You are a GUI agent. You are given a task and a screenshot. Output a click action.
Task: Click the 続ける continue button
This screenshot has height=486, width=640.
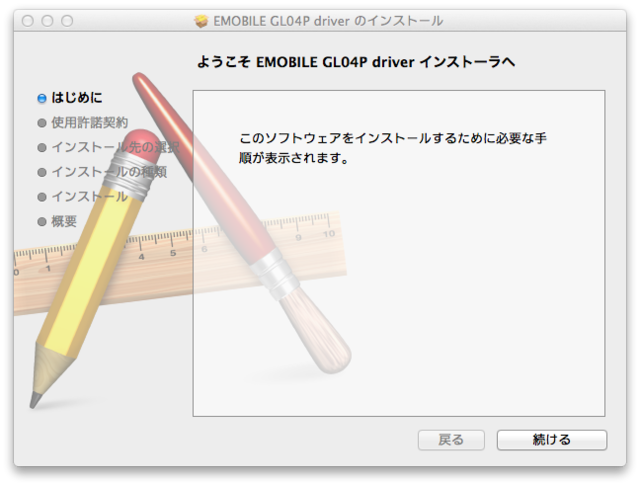point(551,440)
